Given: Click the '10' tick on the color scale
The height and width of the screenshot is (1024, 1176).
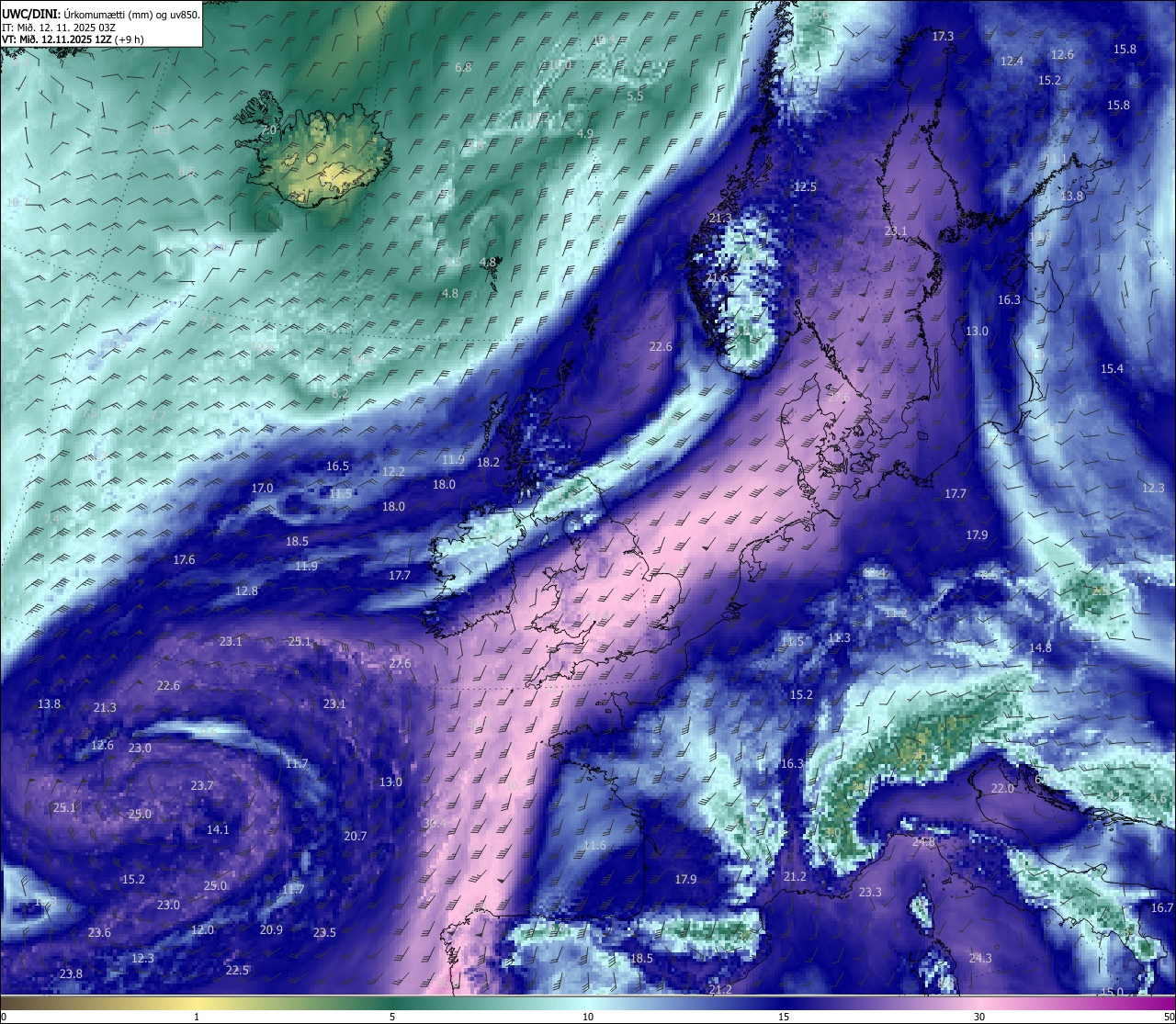Looking at the screenshot, I should point(588,1017).
